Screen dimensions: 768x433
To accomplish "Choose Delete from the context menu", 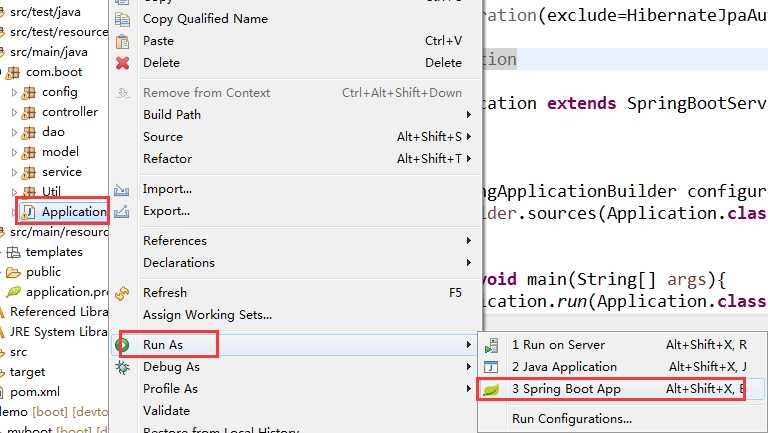I will tap(294, 63).
